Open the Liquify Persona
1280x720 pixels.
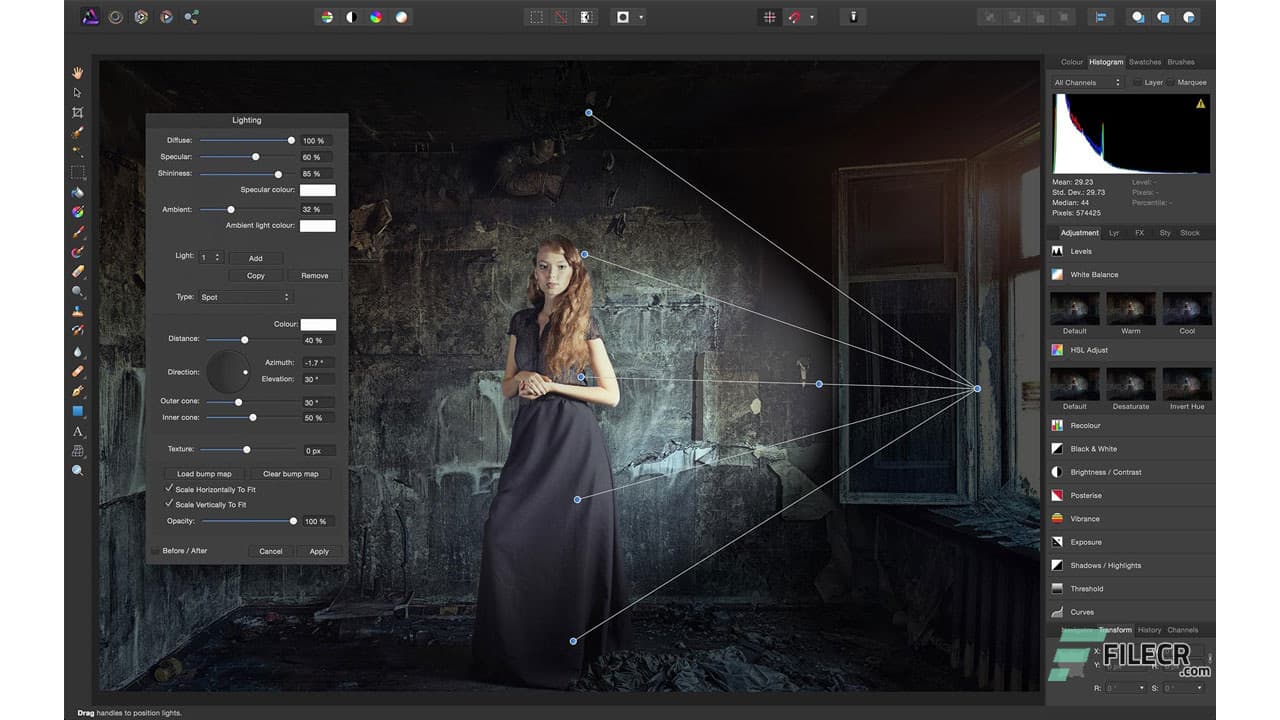(118, 16)
